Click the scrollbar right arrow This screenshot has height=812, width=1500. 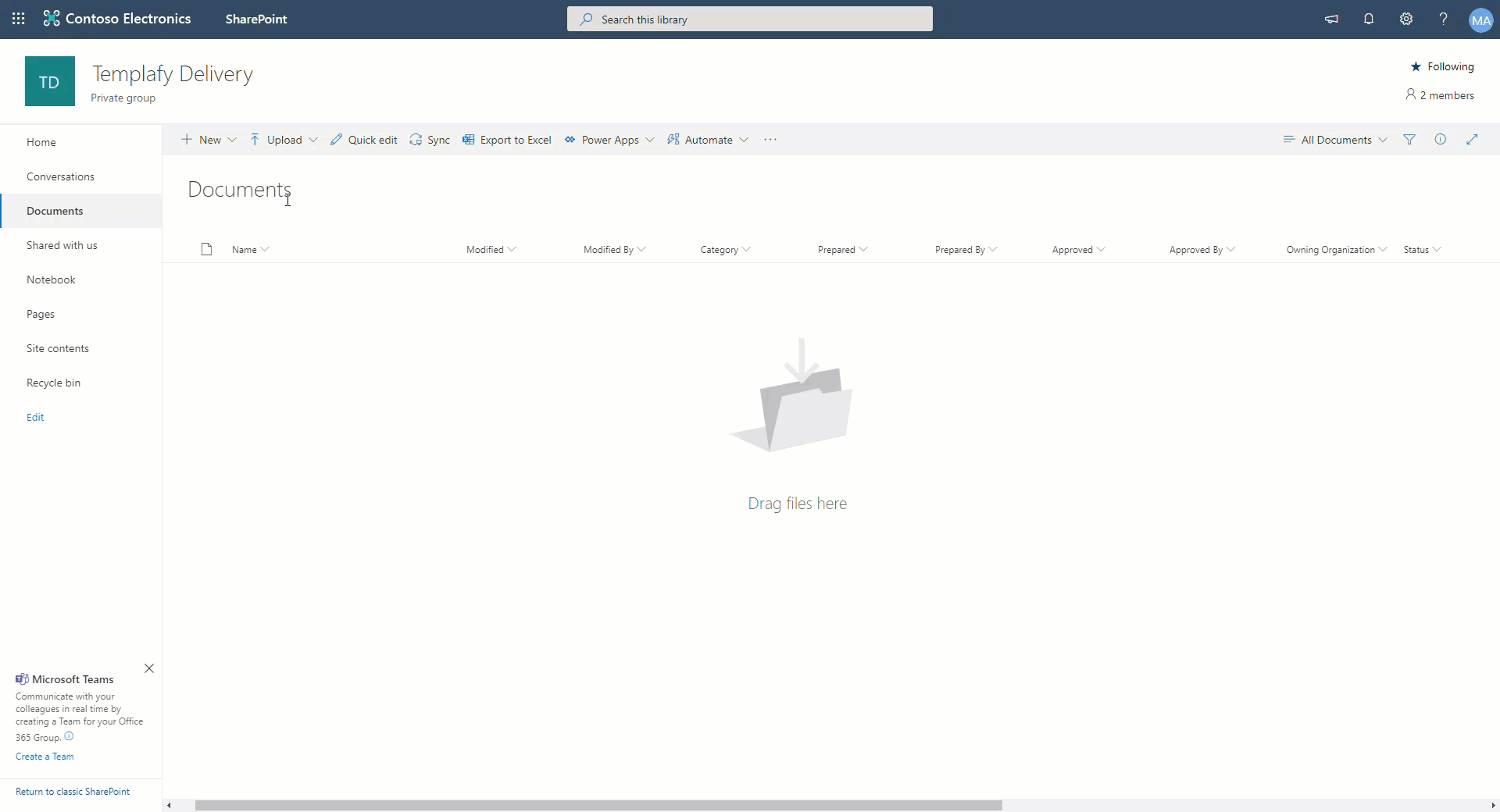pos(1493,805)
